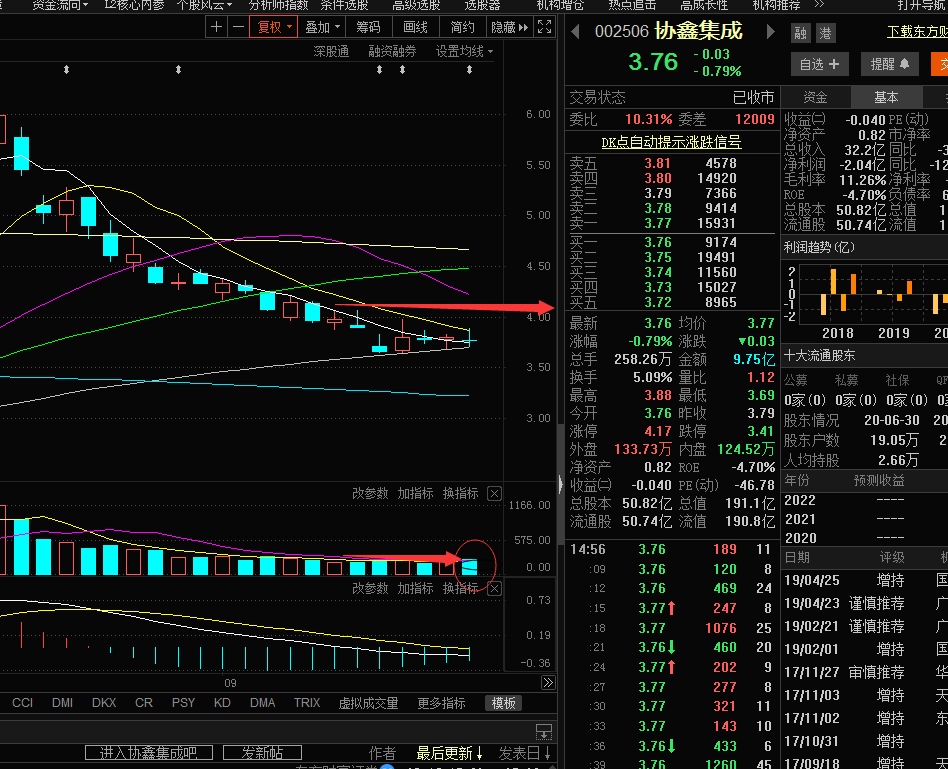The image size is (948, 769).
Task: Click the panel splitter collapse handle
Action: 560,484
